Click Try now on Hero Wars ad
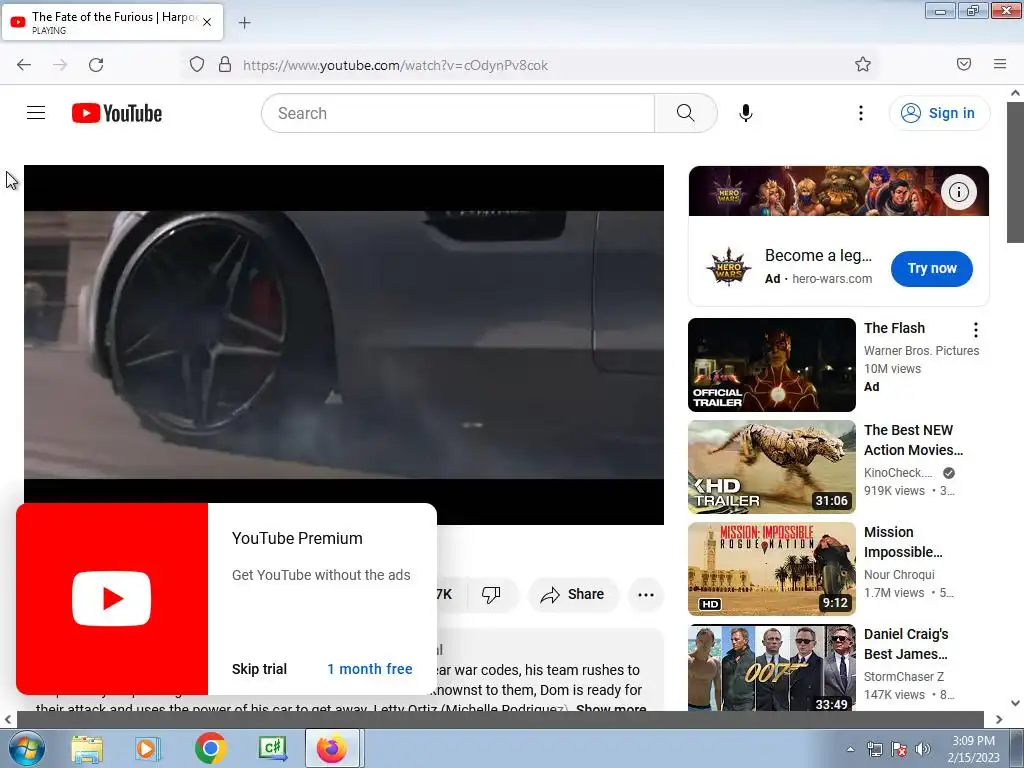1024x768 pixels. (932, 268)
